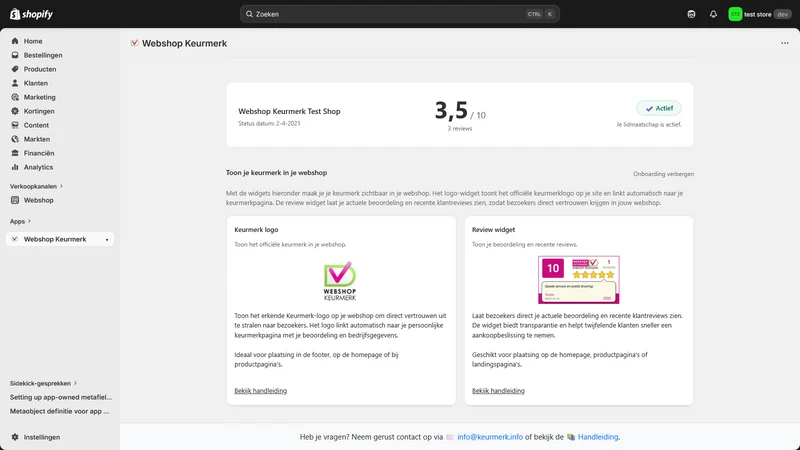Click the Markten globe icon
Screen dimensions: 800x450
pos(15,139)
